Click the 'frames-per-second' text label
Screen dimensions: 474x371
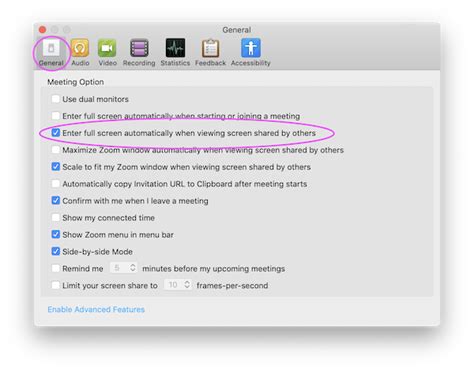(232, 286)
